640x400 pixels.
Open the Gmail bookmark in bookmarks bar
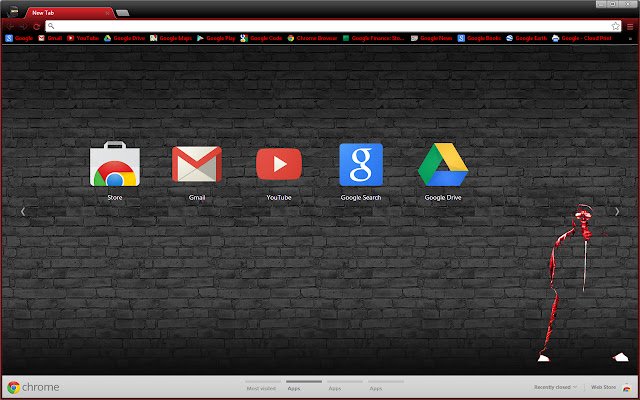(50, 38)
